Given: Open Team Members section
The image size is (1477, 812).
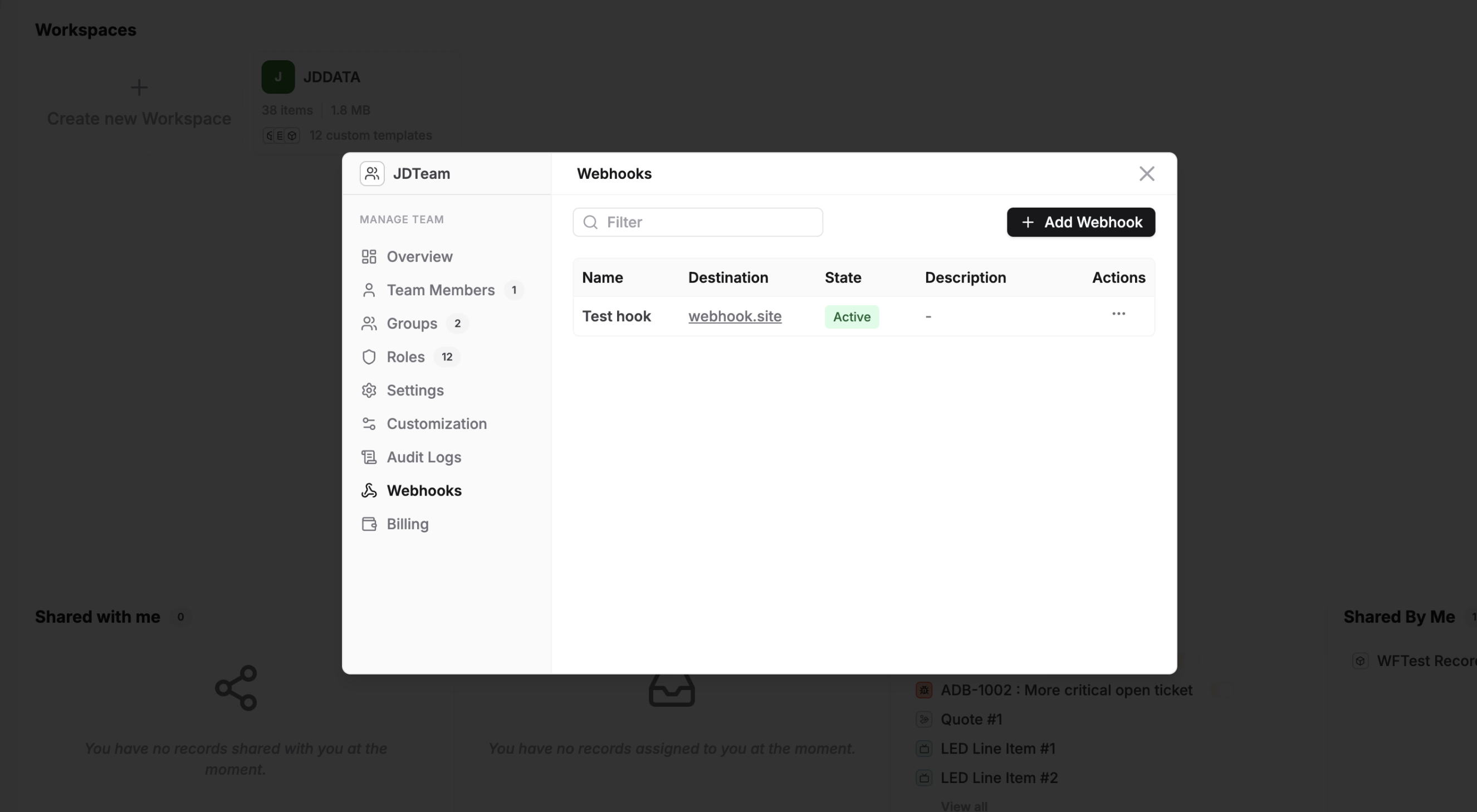Looking at the screenshot, I should (x=440, y=290).
